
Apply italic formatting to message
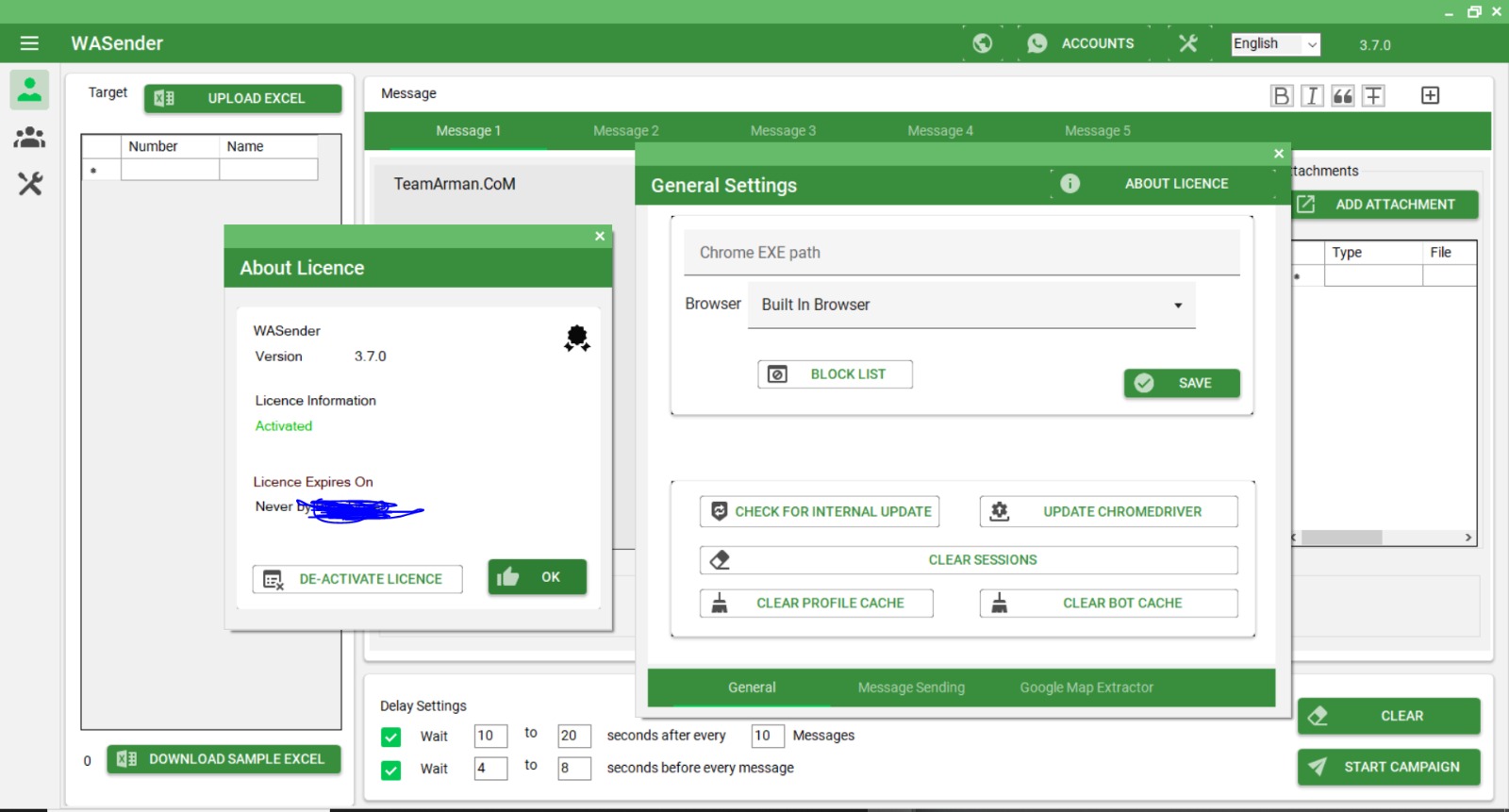coord(1312,95)
